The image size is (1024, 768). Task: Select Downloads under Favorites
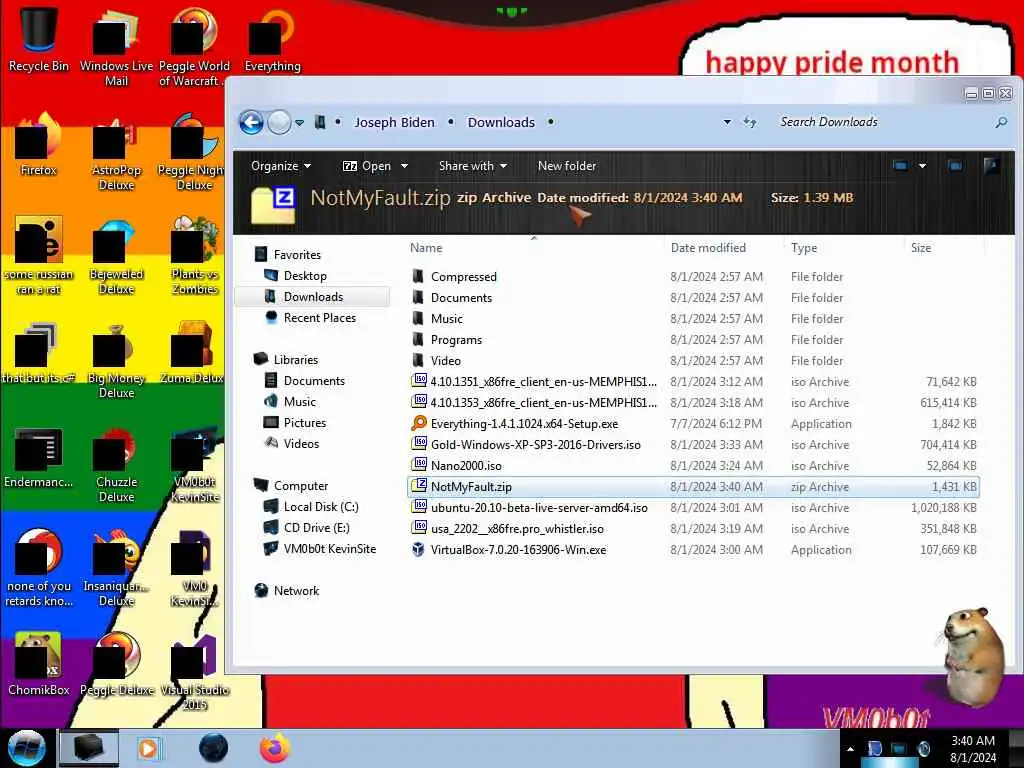(313, 296)
